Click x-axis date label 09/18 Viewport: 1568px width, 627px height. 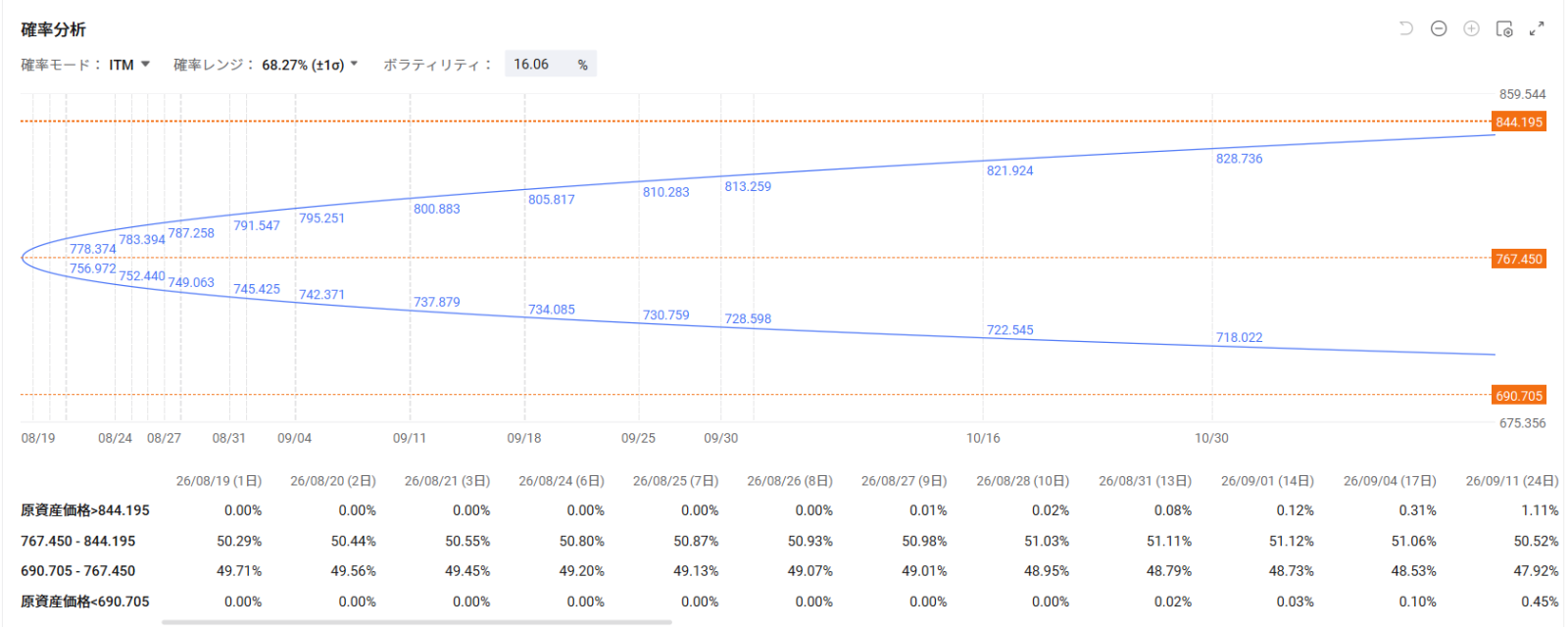click(524, 438)
